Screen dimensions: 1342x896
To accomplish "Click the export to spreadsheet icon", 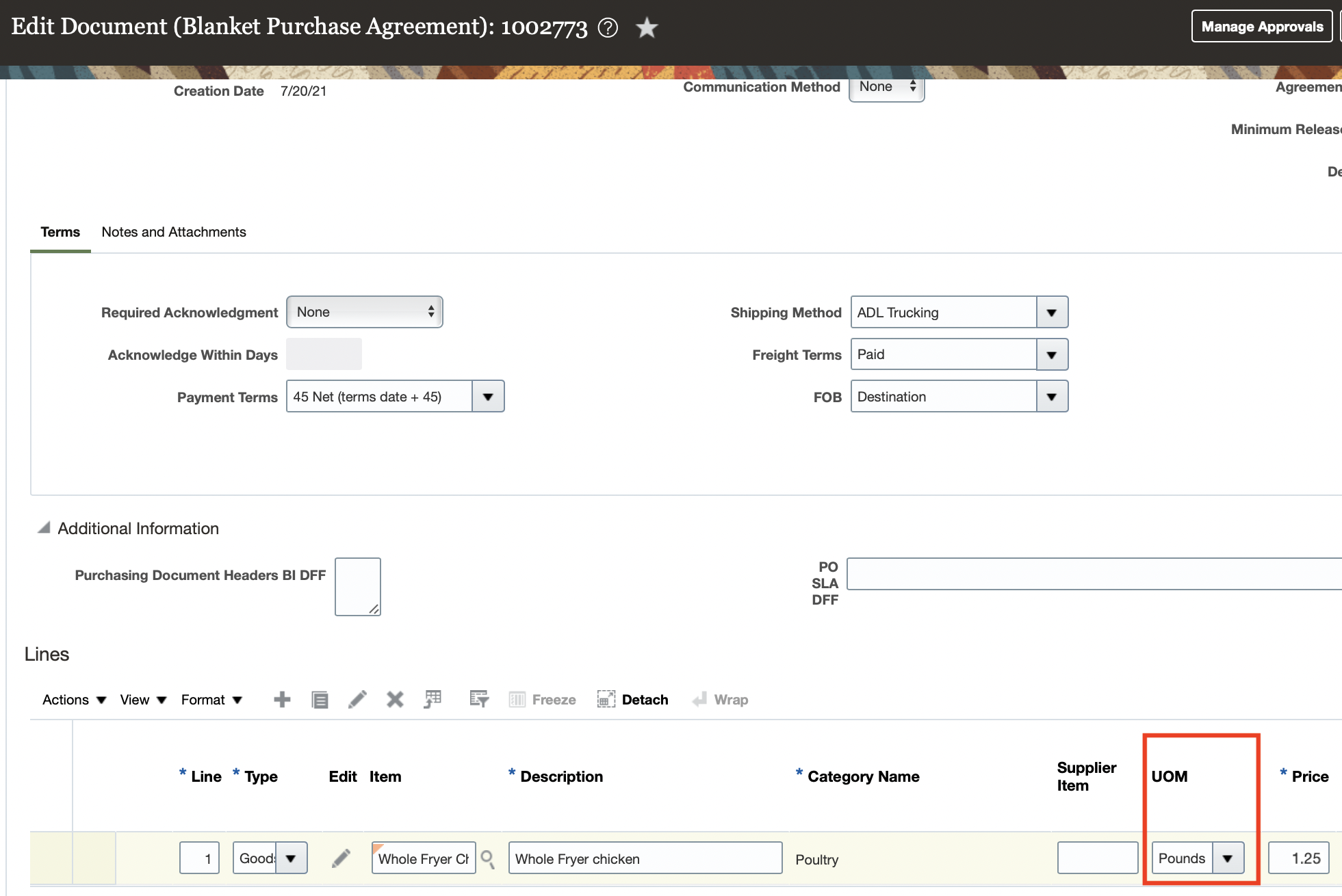I will (433, 699).
